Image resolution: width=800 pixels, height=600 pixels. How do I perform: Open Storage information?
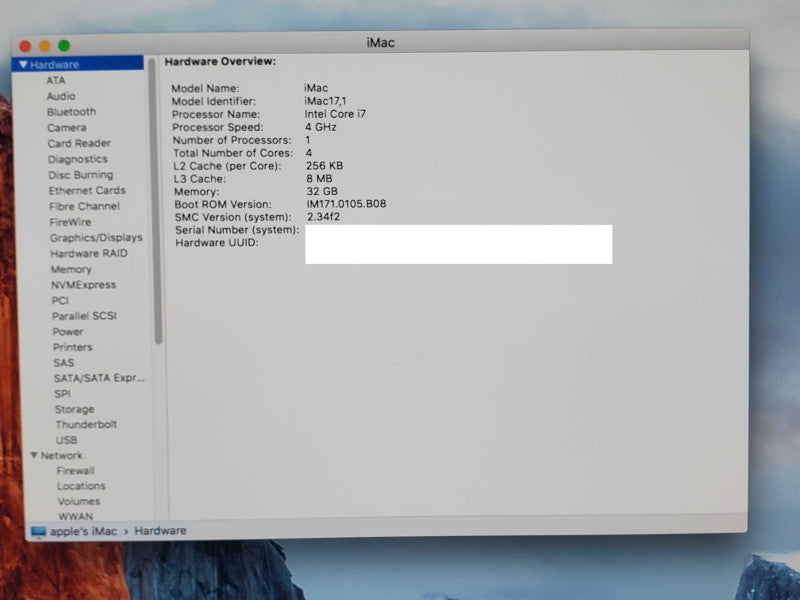tap(74, 409)
